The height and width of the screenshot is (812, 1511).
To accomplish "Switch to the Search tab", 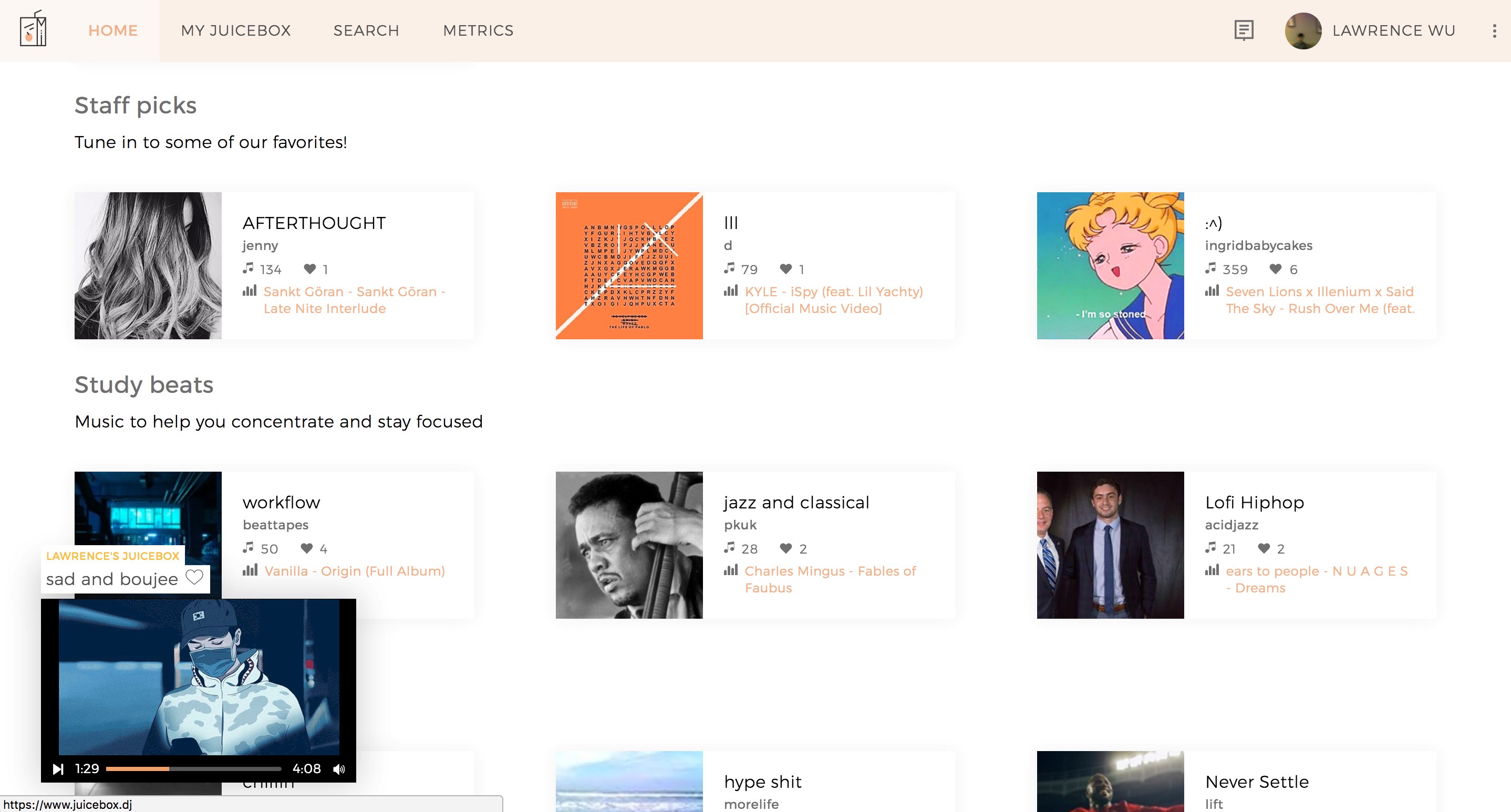I will point(366,30).
